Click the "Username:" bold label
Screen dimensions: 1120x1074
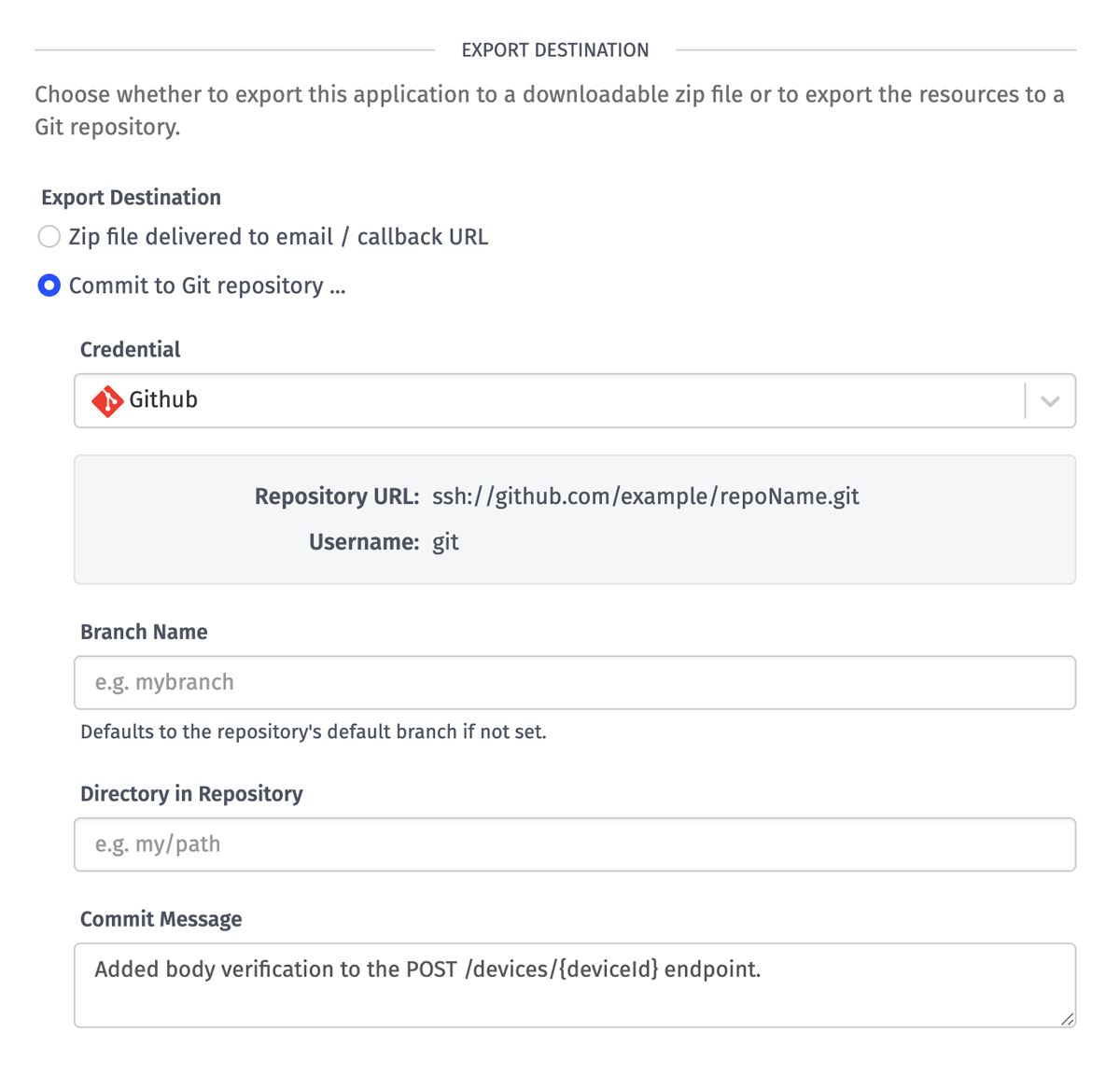363,542
